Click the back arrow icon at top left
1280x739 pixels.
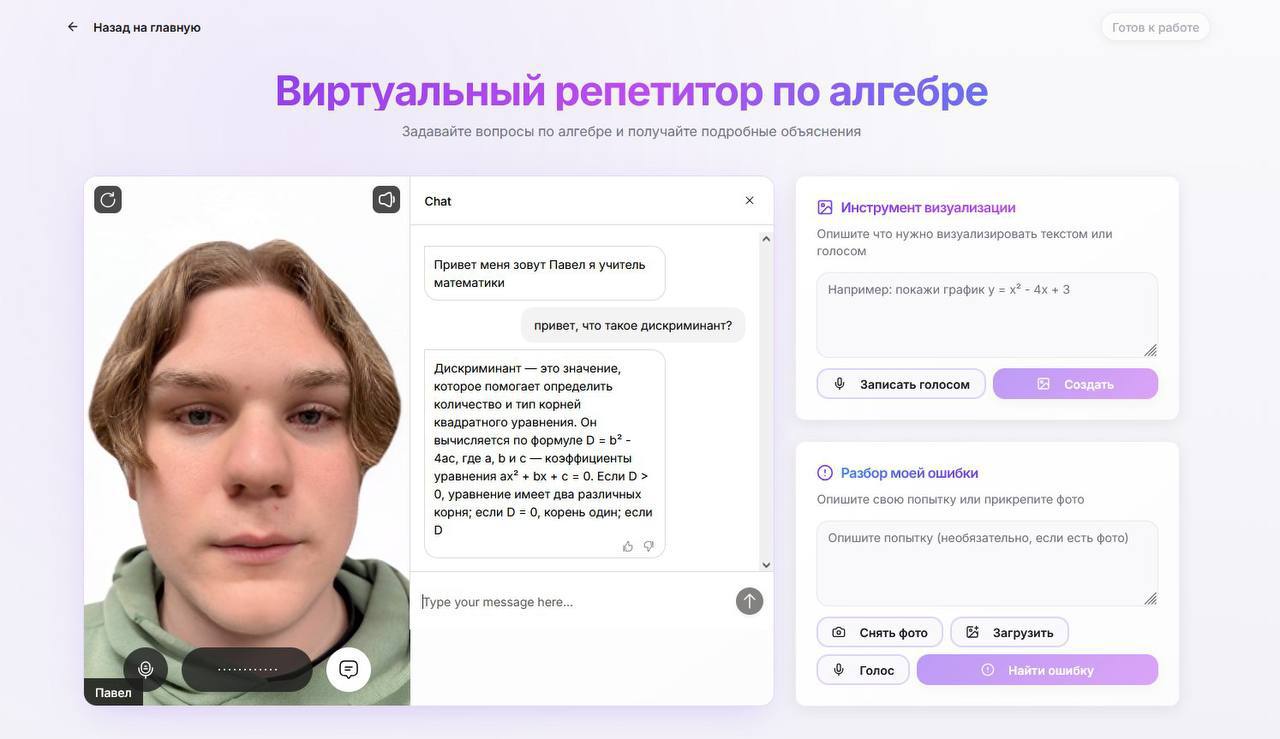(73, 27)
